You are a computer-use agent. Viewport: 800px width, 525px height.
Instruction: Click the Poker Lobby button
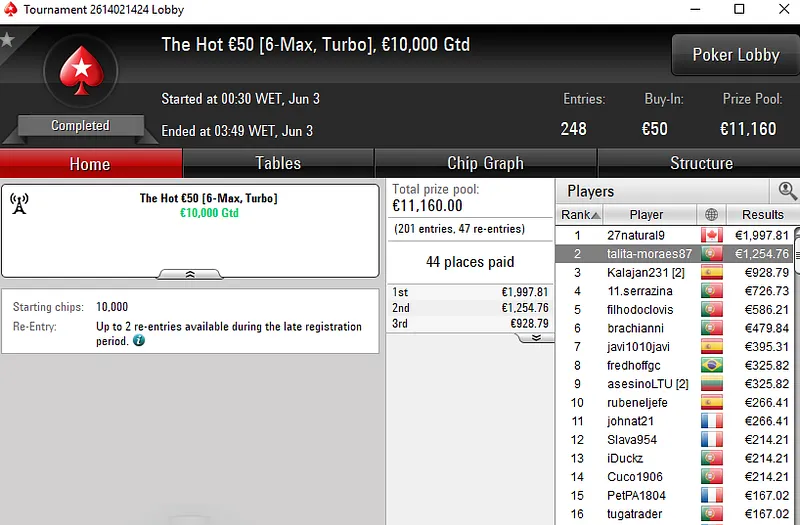[x=735, y=55]
